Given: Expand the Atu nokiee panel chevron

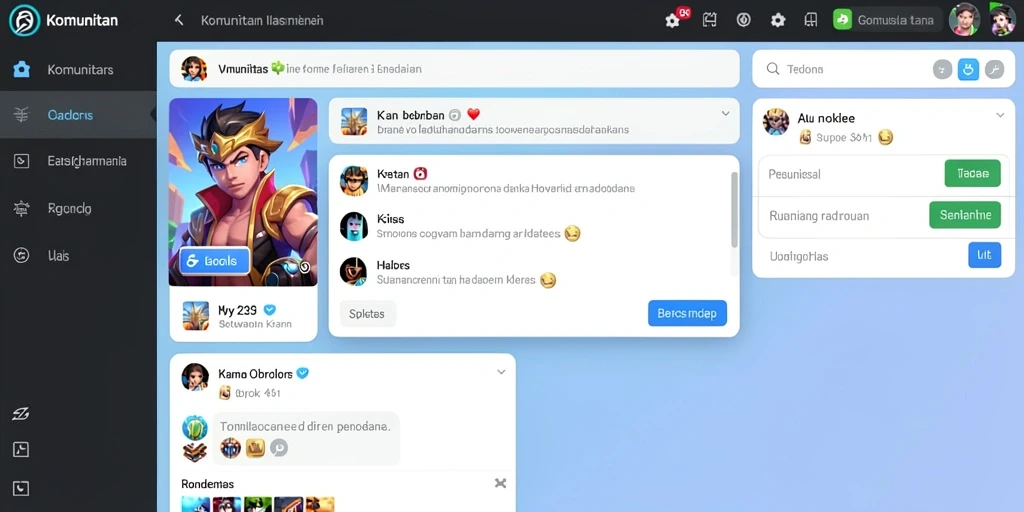Looking at the screenshot, I should (1000, 115).
